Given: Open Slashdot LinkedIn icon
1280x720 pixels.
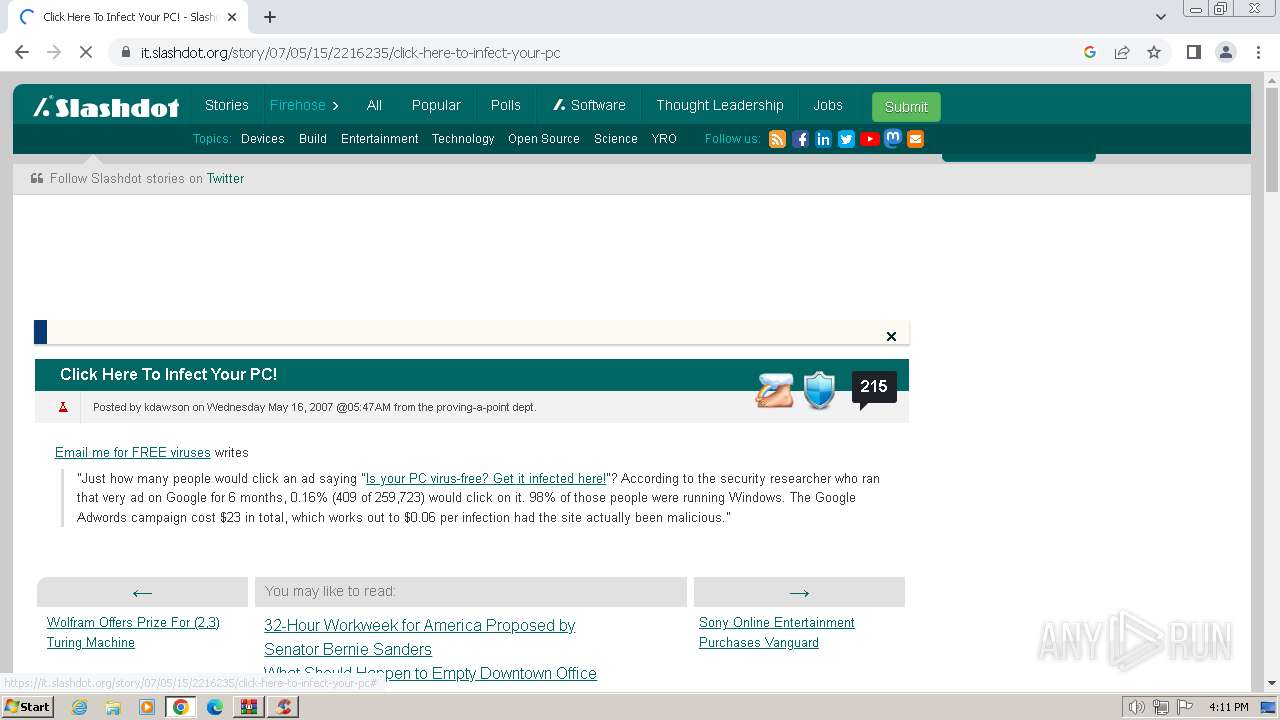Looking at the screenshot, I should point(823,139).
